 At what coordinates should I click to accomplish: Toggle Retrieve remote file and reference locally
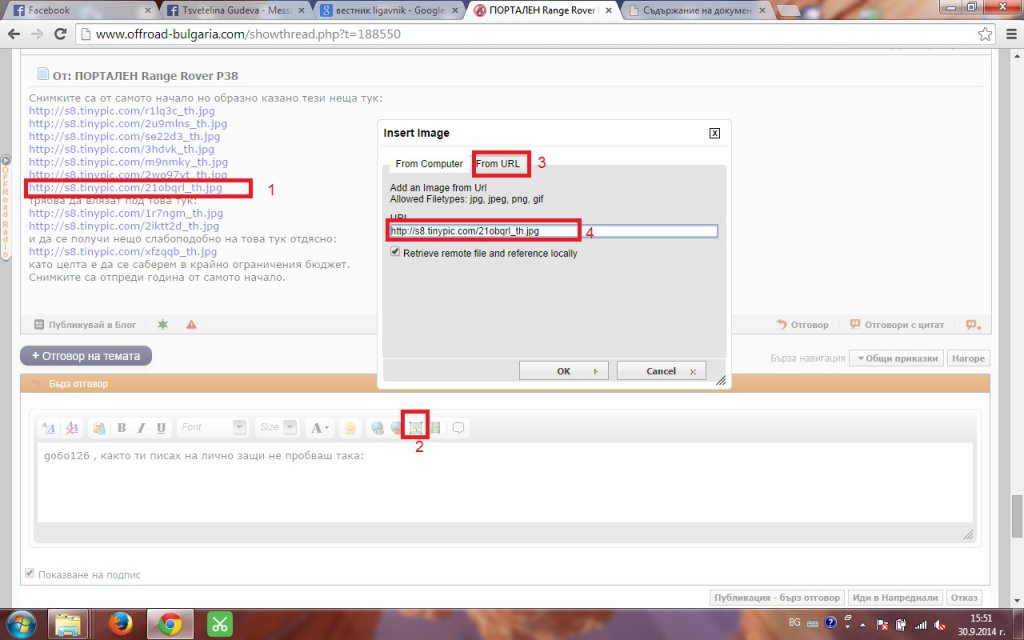pos(395,252)
